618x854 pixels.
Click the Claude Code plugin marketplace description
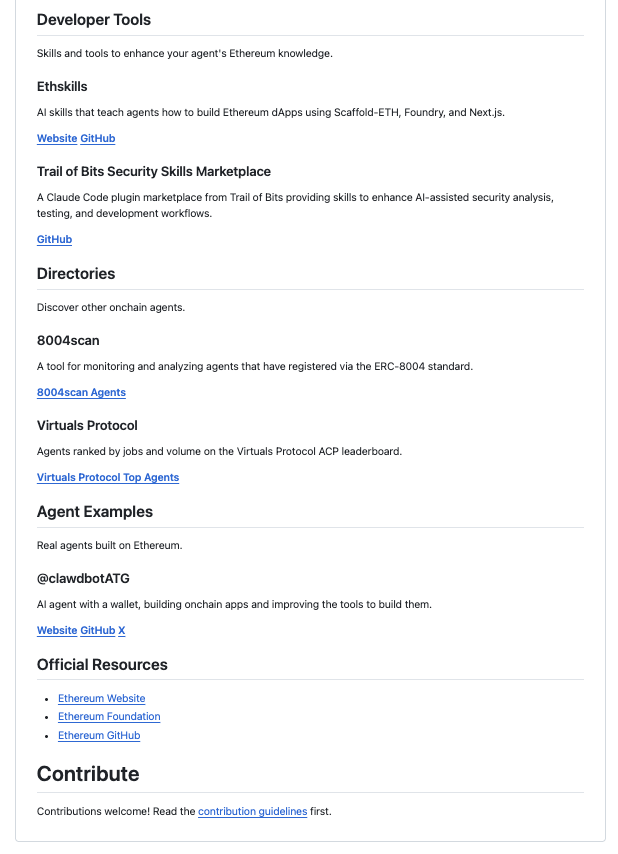(x=295, y=205)
